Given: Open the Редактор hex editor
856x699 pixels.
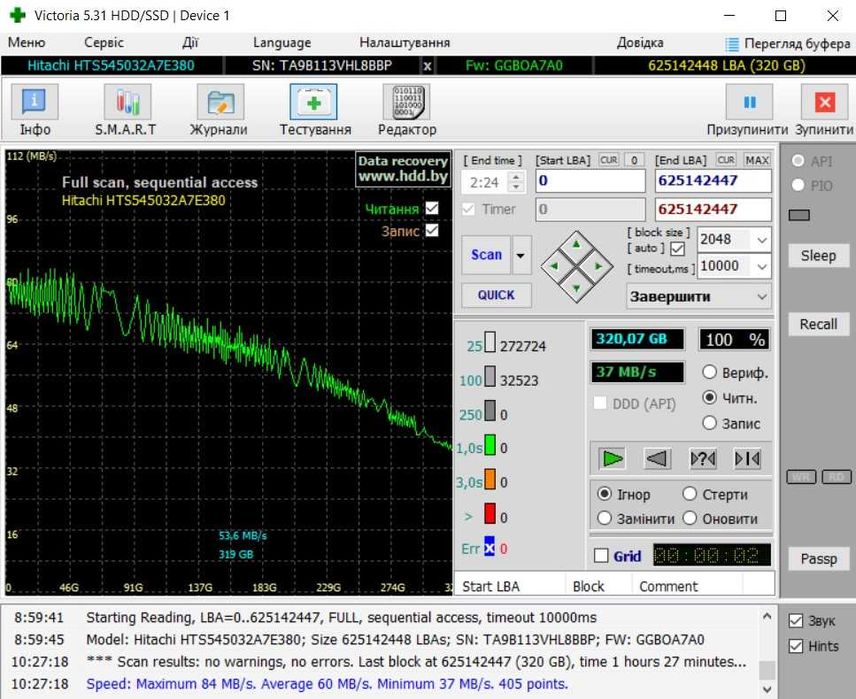Looking at the screenshot, I should pyautogui.click(x=406, y=102).
